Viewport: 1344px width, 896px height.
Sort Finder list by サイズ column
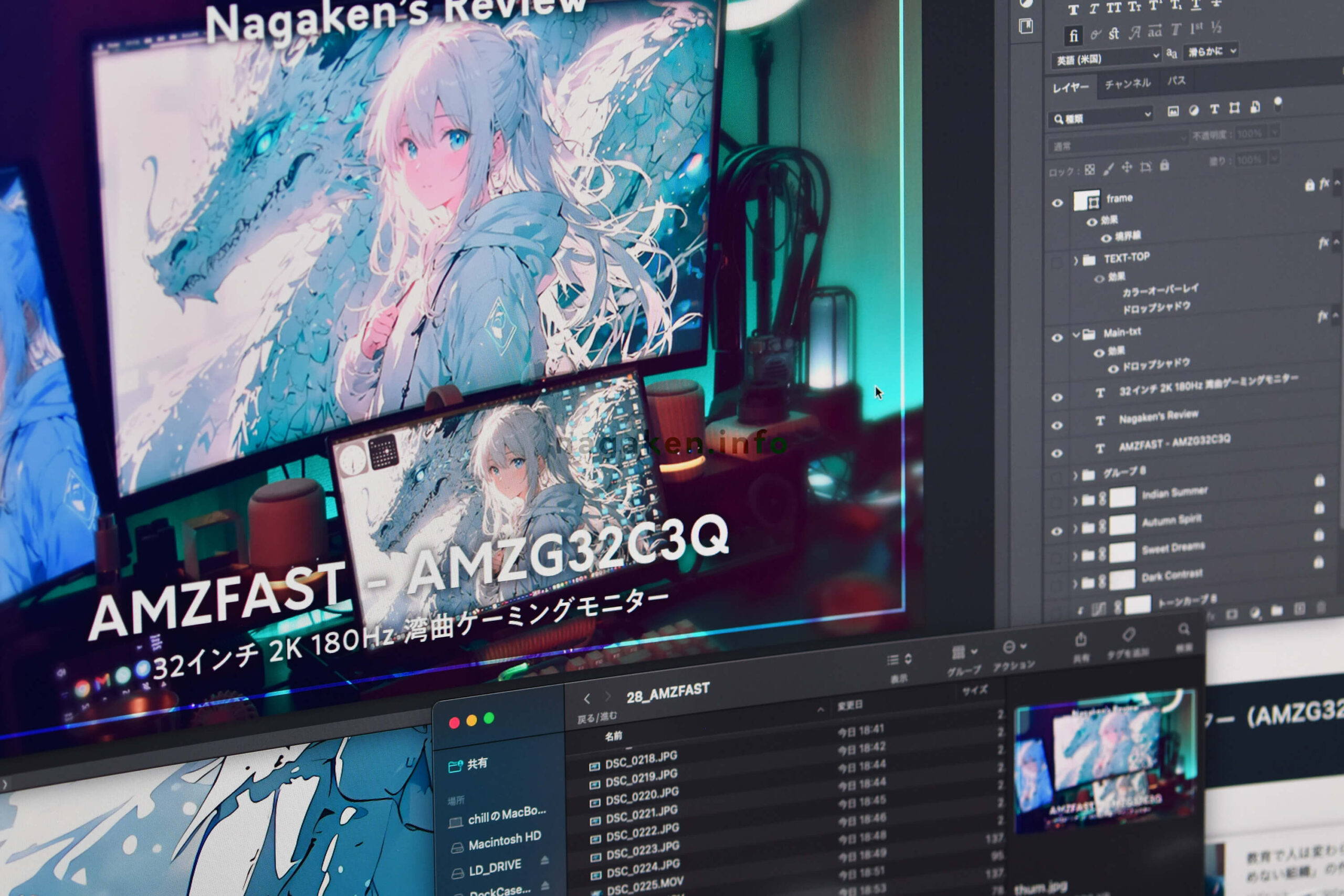point(975,690)
